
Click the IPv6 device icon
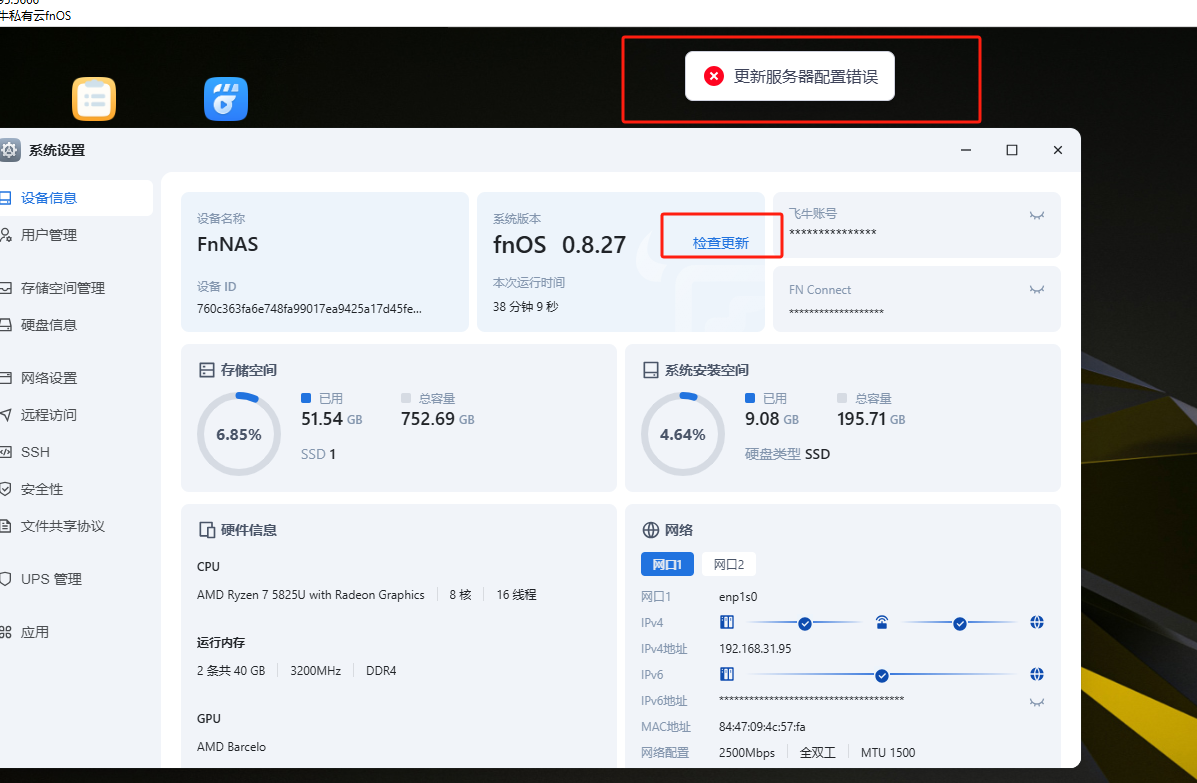click(727, 674)
